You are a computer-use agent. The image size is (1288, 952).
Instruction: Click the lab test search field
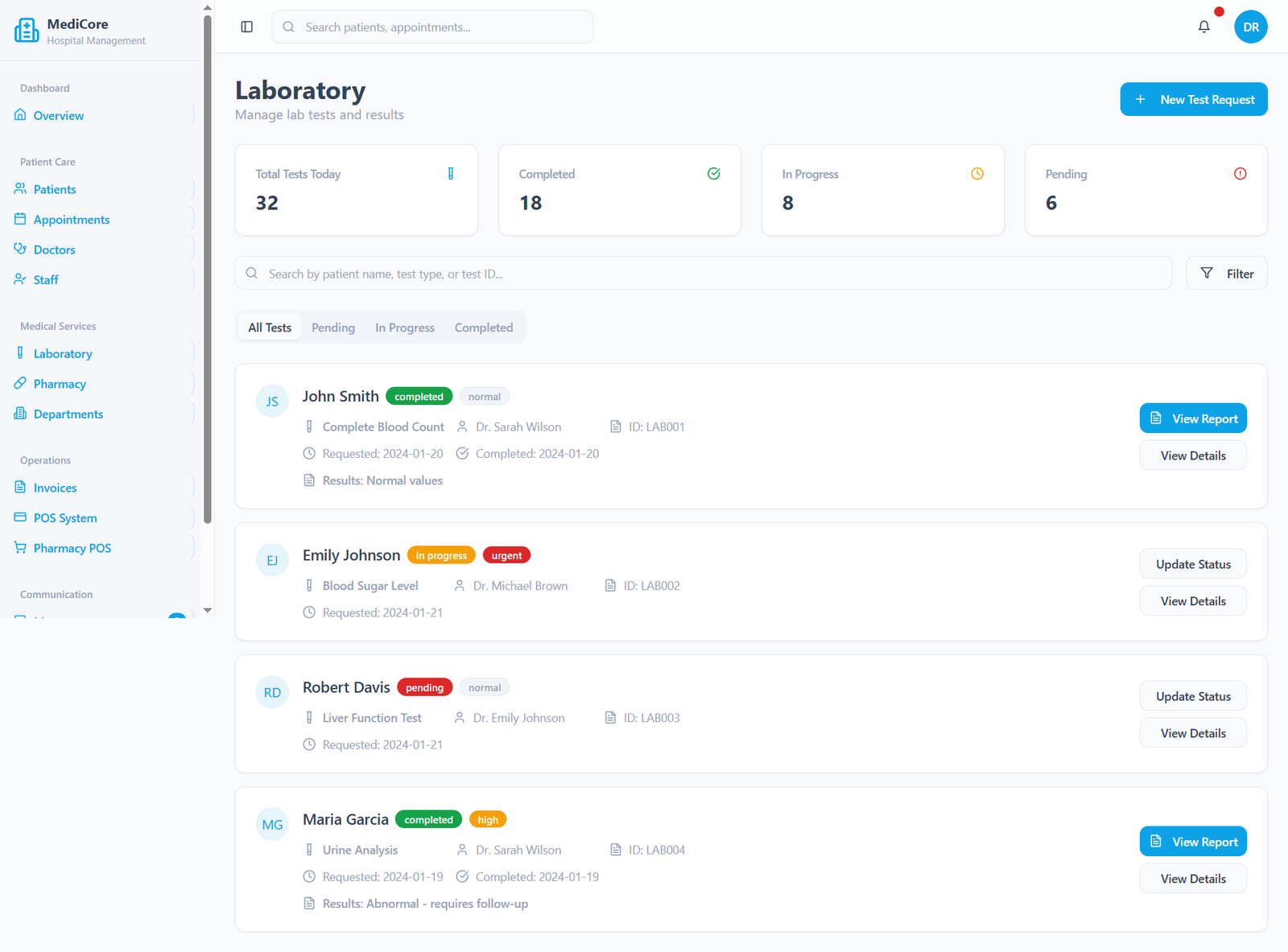point(703,274)
